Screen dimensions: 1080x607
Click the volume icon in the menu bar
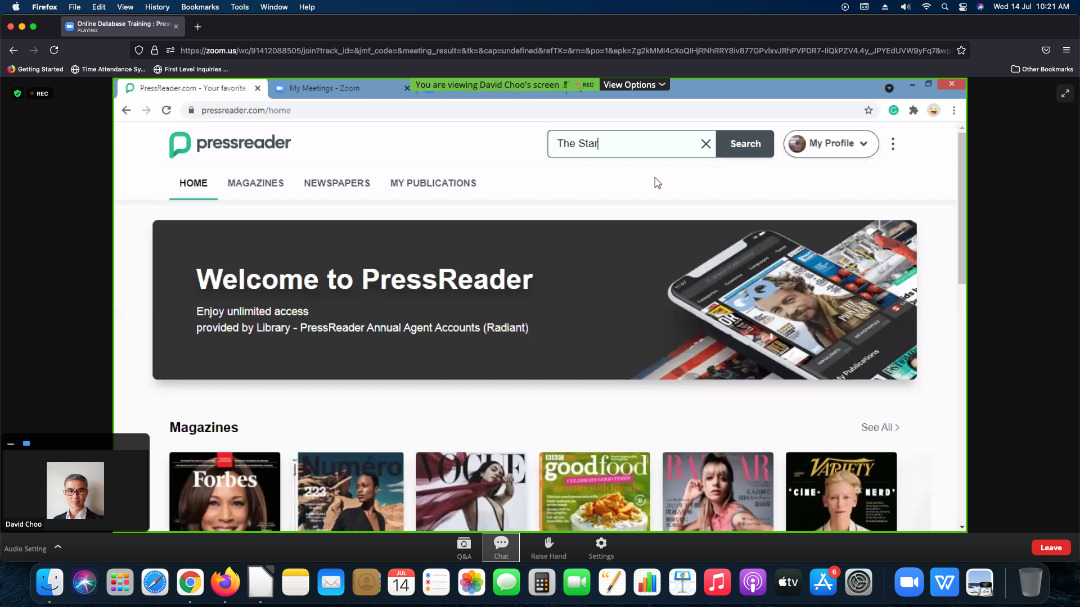coord(905,7)
